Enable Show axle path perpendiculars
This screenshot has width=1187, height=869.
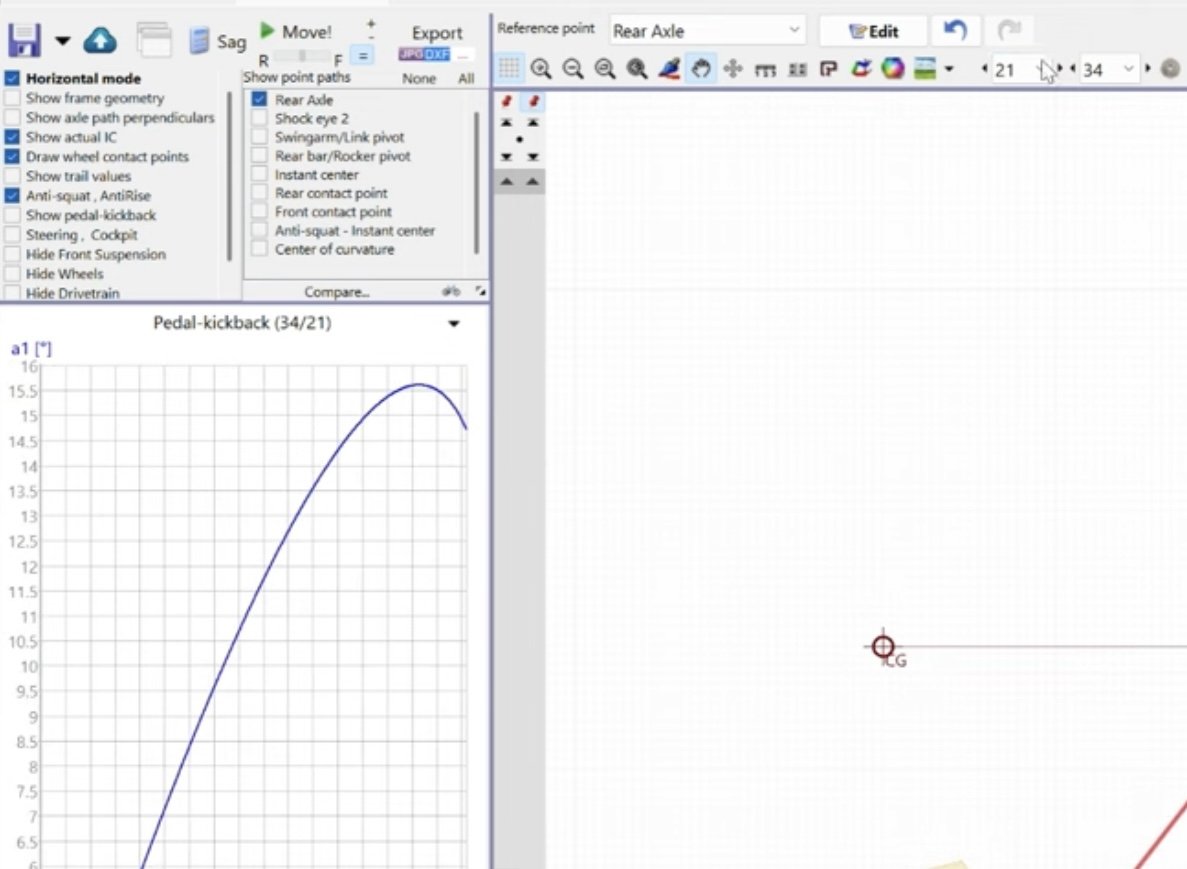coord(12,117)
